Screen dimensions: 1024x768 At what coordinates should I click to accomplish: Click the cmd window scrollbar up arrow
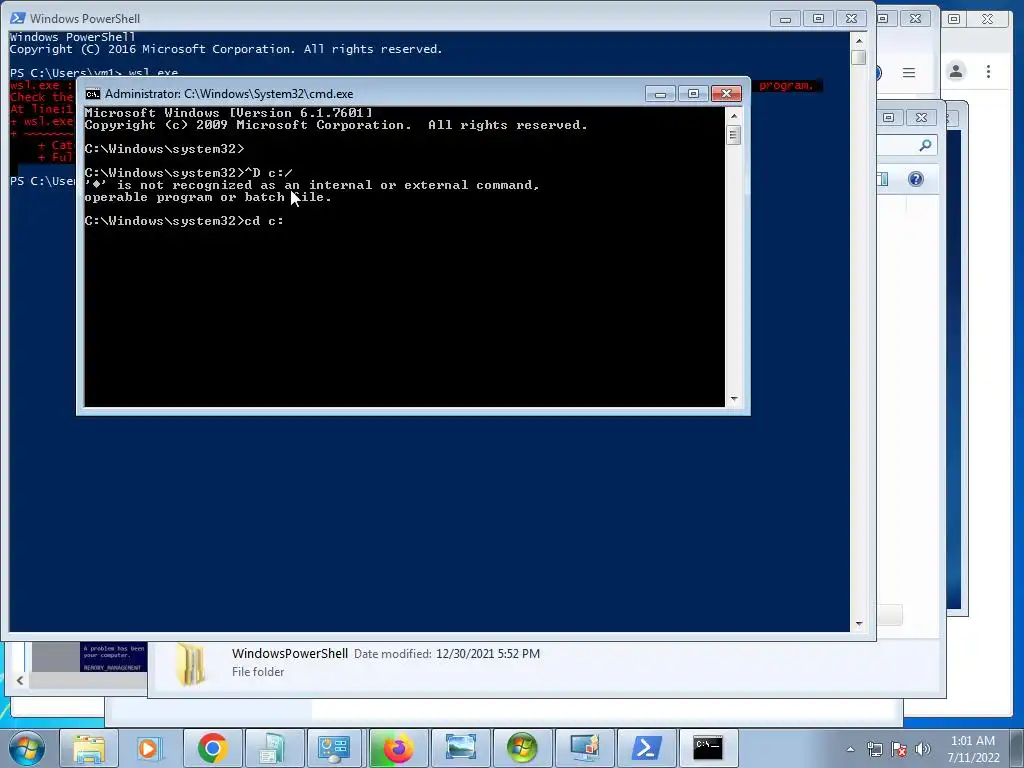point(733,116)
